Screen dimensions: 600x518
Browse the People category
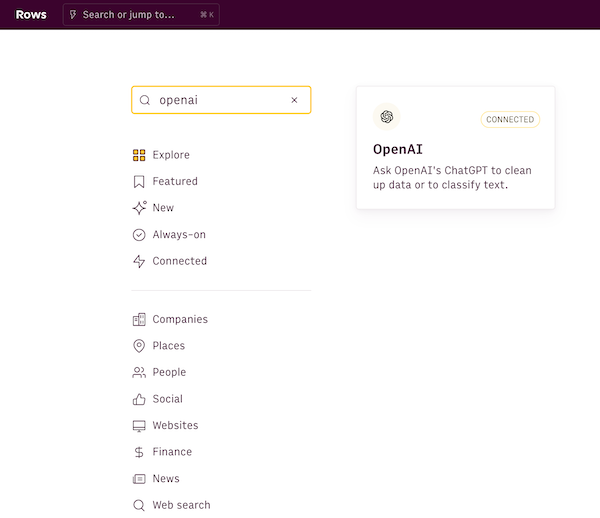click(x=169, y=372)
